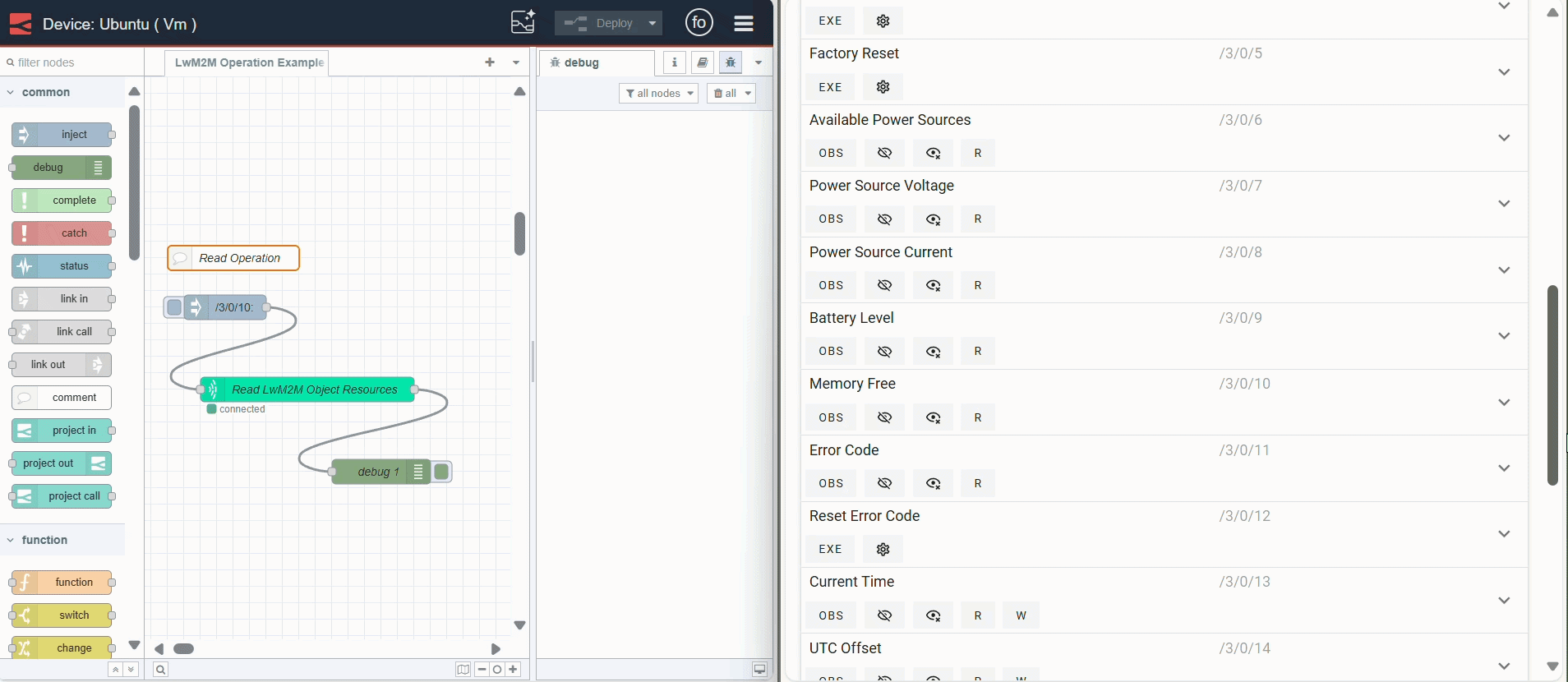The image size is (1568, 682).
Task: Expand the Factory Reset row chevron
Action: 1504,72
